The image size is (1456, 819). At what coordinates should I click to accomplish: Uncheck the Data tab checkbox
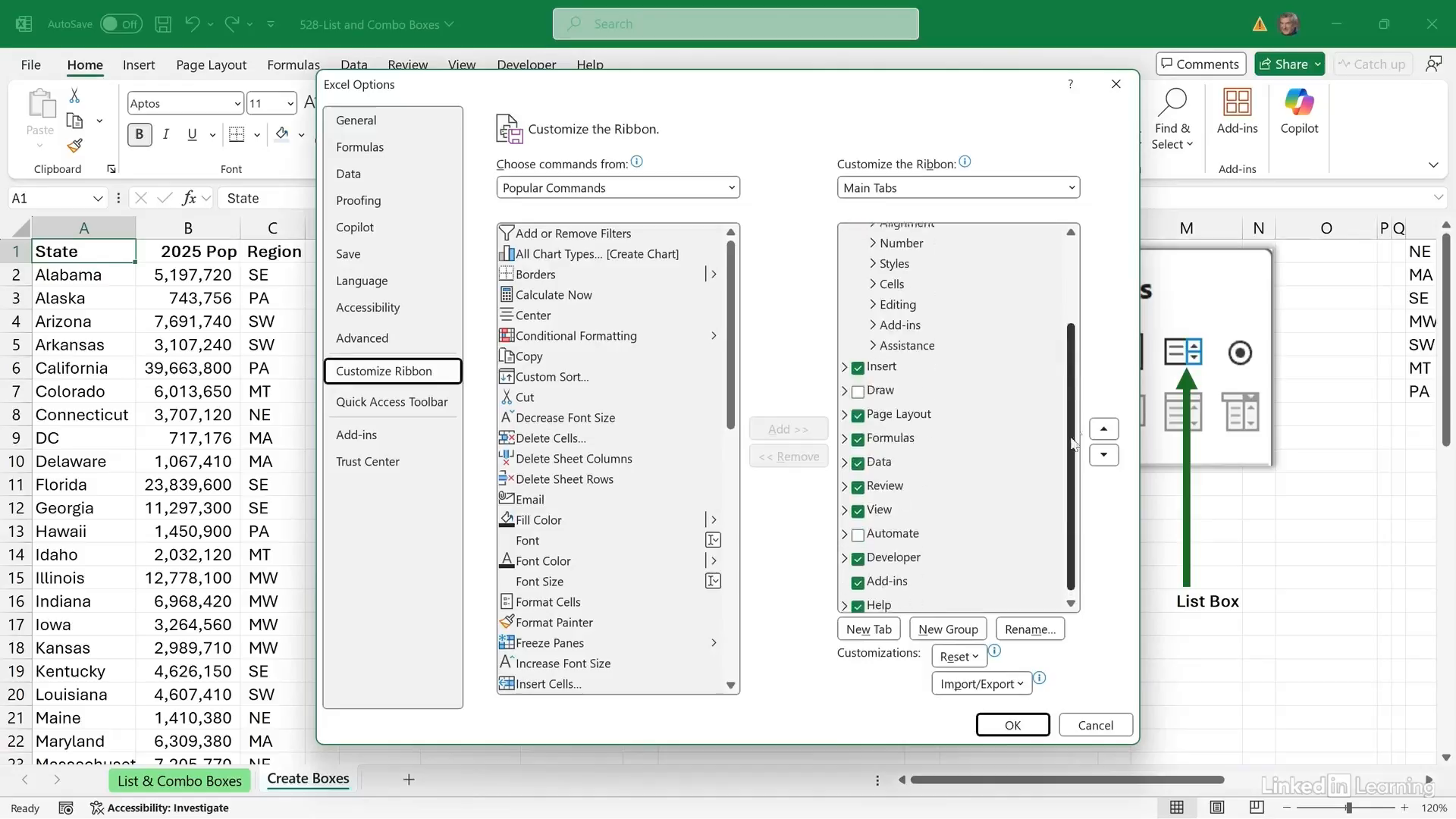point(858,463)
